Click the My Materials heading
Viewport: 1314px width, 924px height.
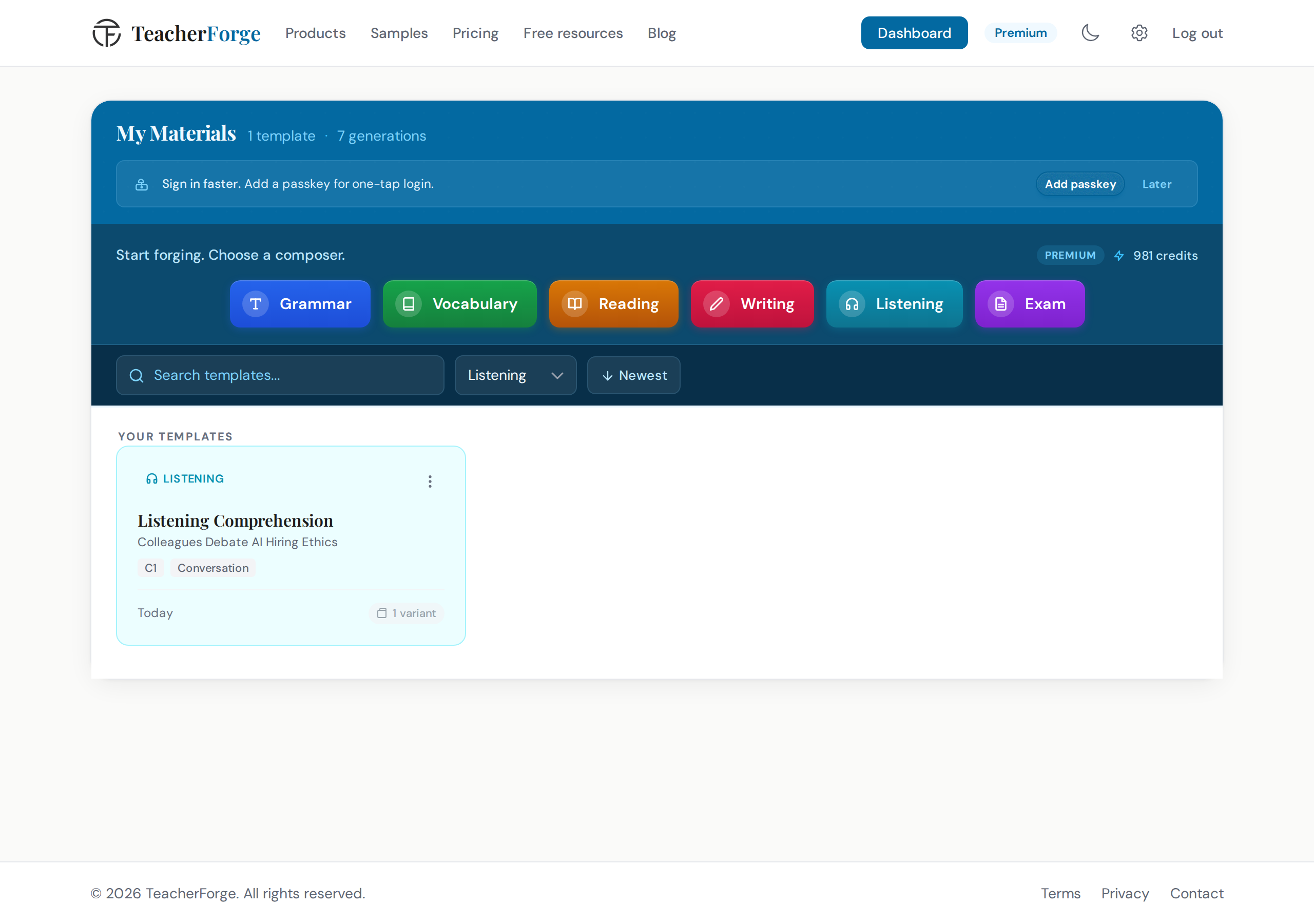click(x=176, y=134)
